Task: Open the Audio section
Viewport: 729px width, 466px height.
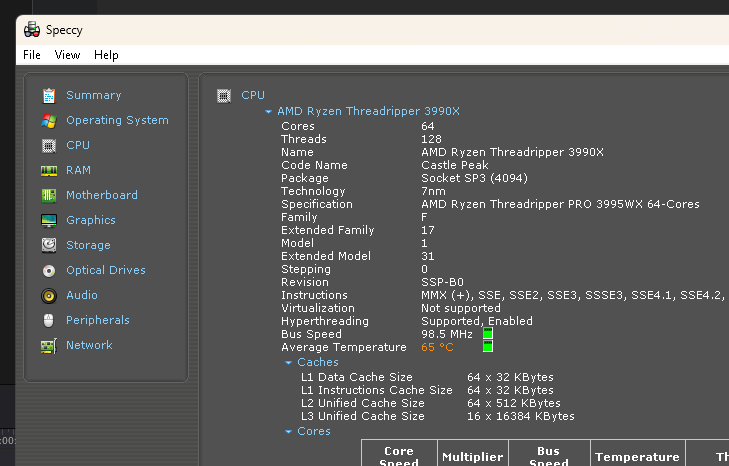Action: [82, 295]
